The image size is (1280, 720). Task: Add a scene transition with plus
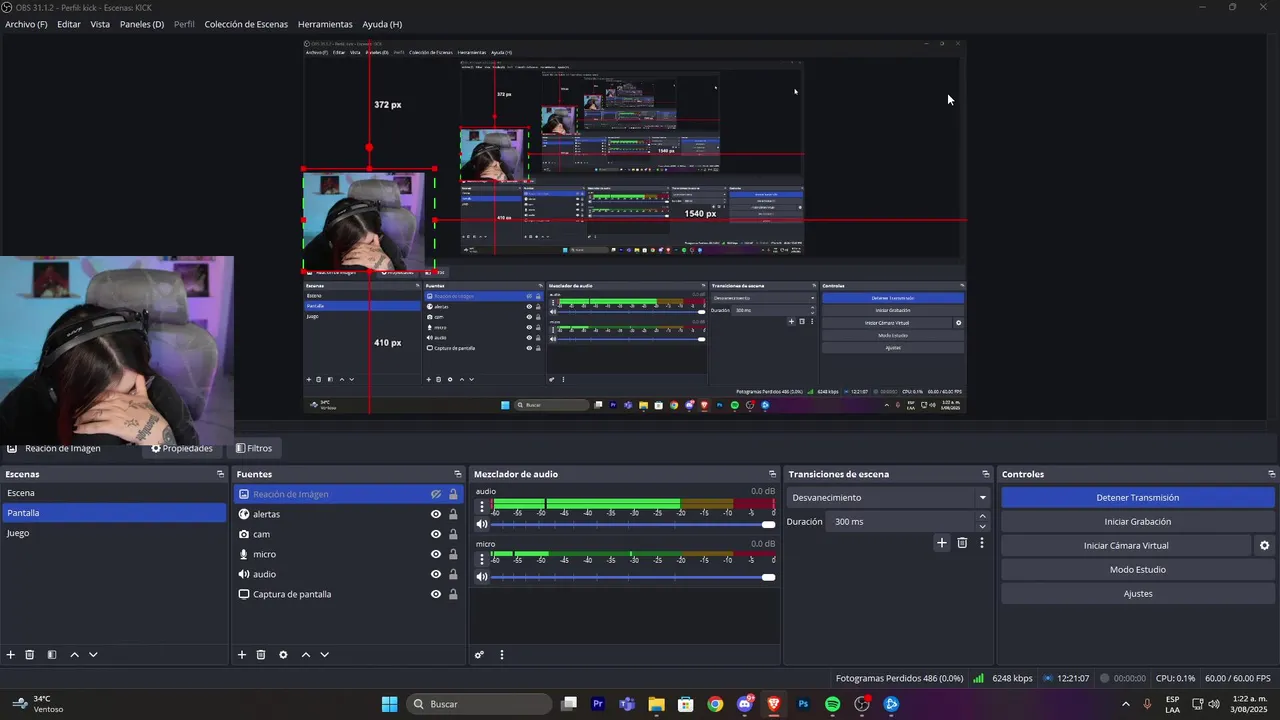(941, 543)
